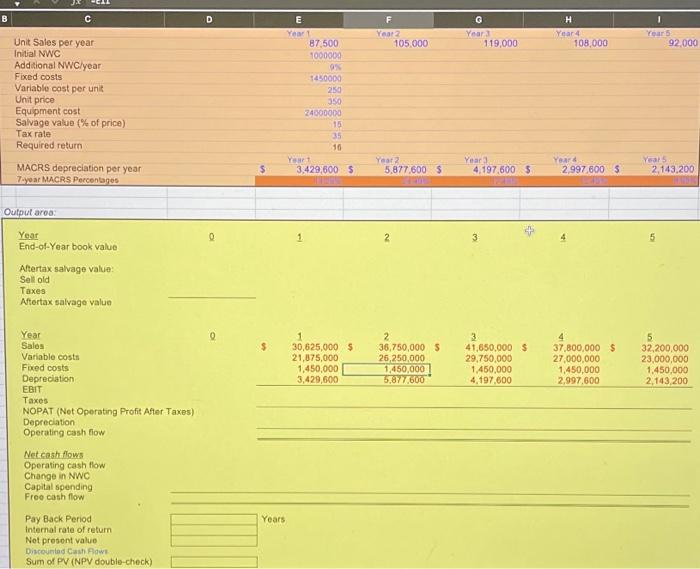Click MACRS depreciation Year 1 cell 3,429,600
The image size is (700, 569).
pos(317,170)
